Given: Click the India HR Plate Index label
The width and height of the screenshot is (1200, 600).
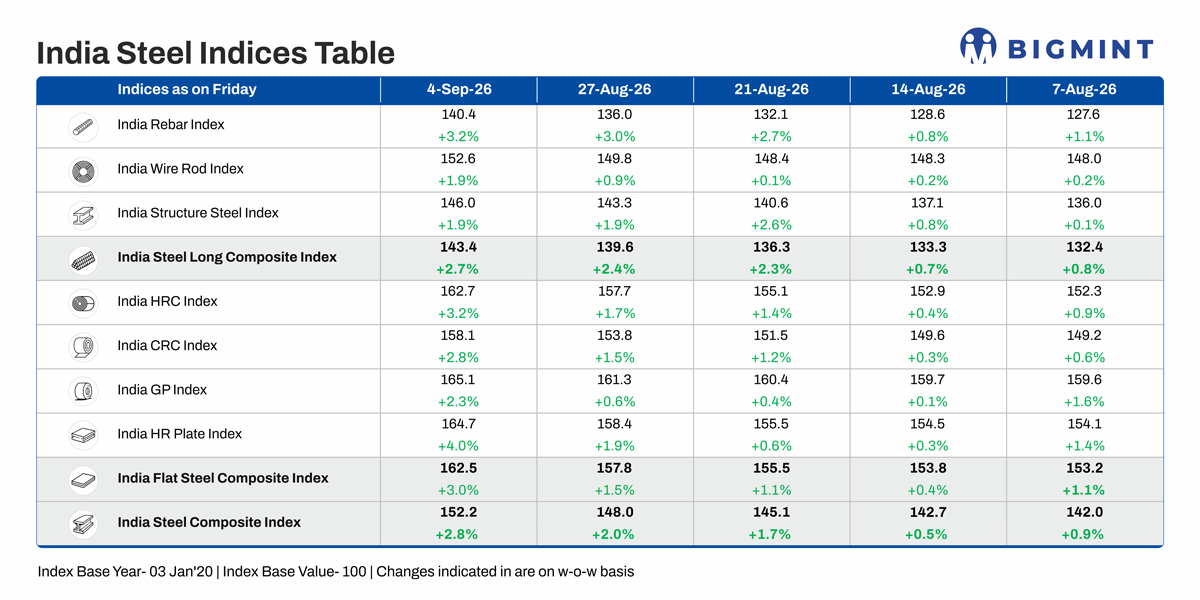Looking at the screenshot, I should tap(180, 434).
